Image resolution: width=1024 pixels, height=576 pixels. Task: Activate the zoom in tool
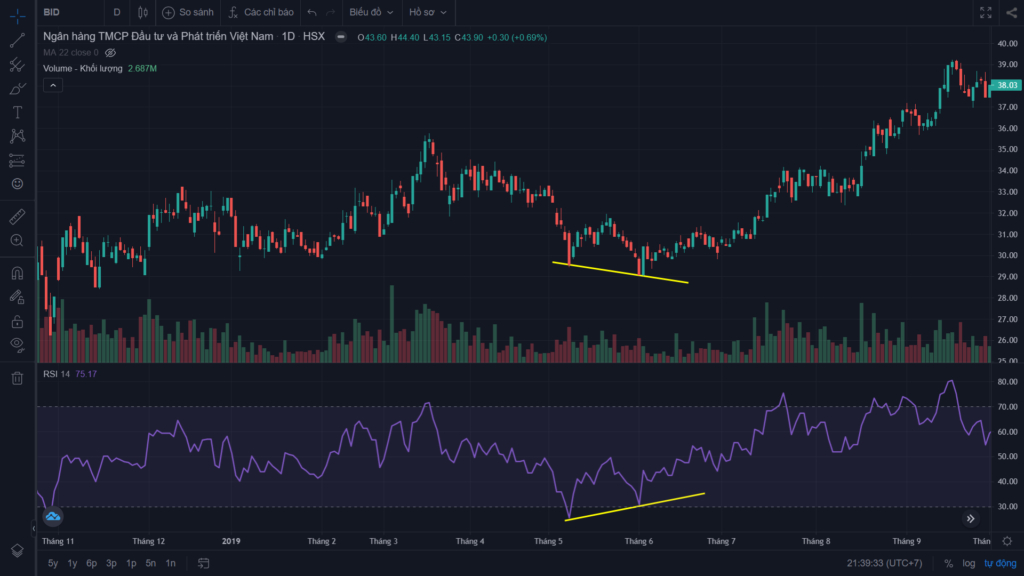tap(18, 240)
